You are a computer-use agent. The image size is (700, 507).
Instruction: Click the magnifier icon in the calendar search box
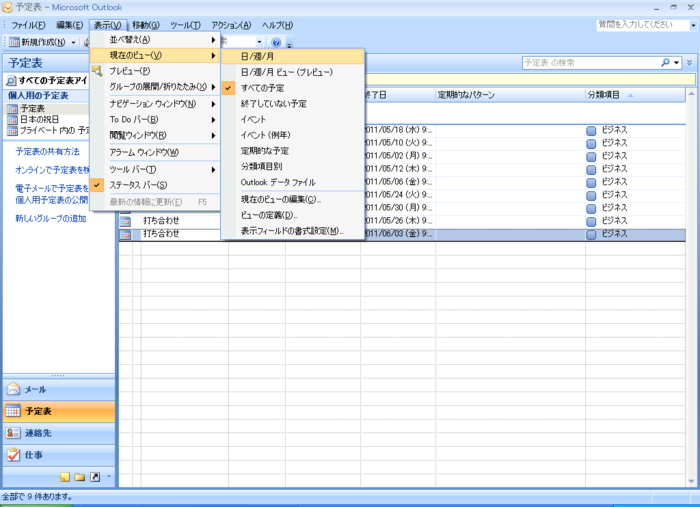(x=665, y=62)
